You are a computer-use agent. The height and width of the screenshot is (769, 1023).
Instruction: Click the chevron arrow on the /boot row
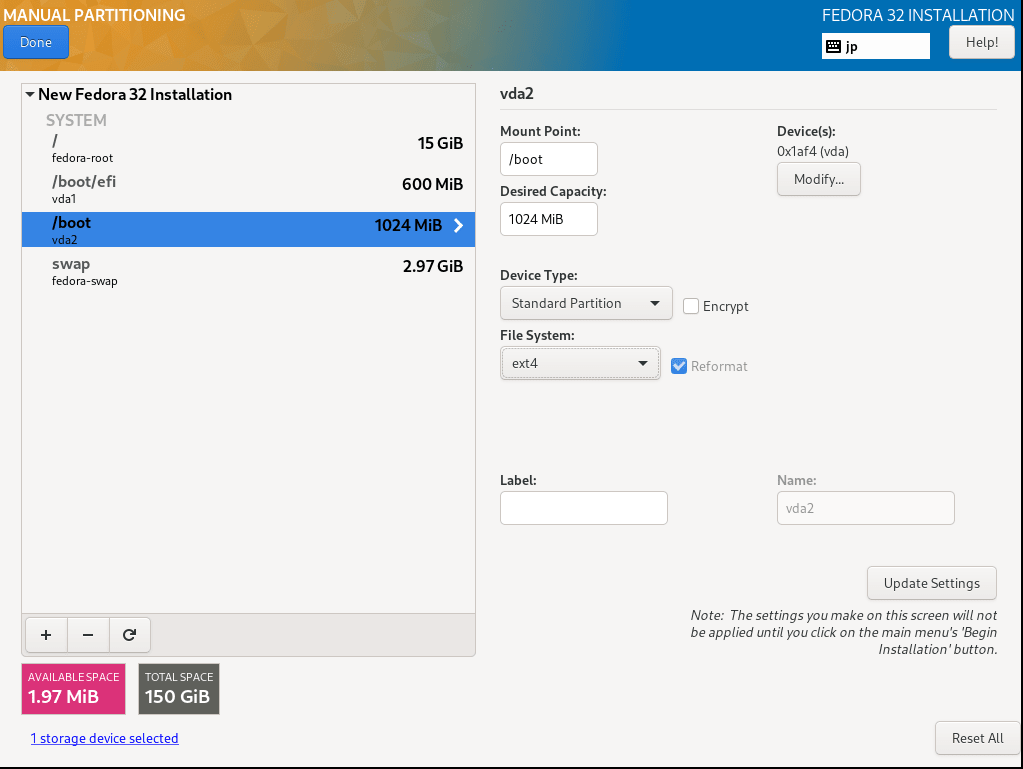click(459, 226)
